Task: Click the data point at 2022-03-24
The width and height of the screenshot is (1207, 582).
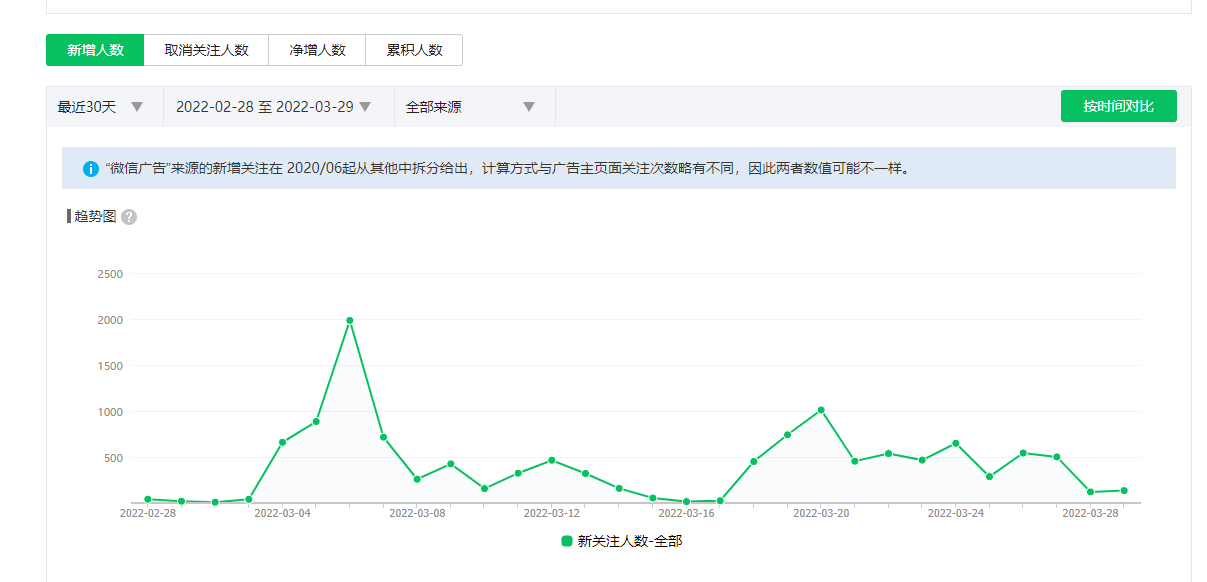Action: click(956, 443)
